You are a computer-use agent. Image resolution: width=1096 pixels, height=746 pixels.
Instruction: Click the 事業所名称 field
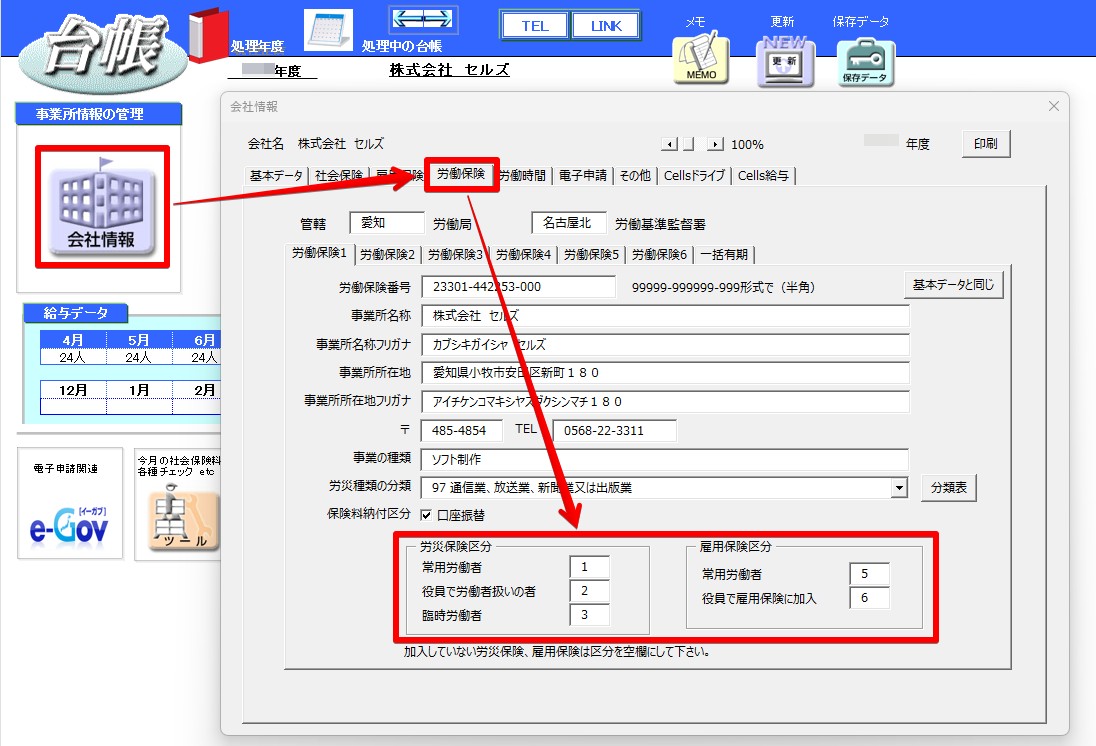665,316
